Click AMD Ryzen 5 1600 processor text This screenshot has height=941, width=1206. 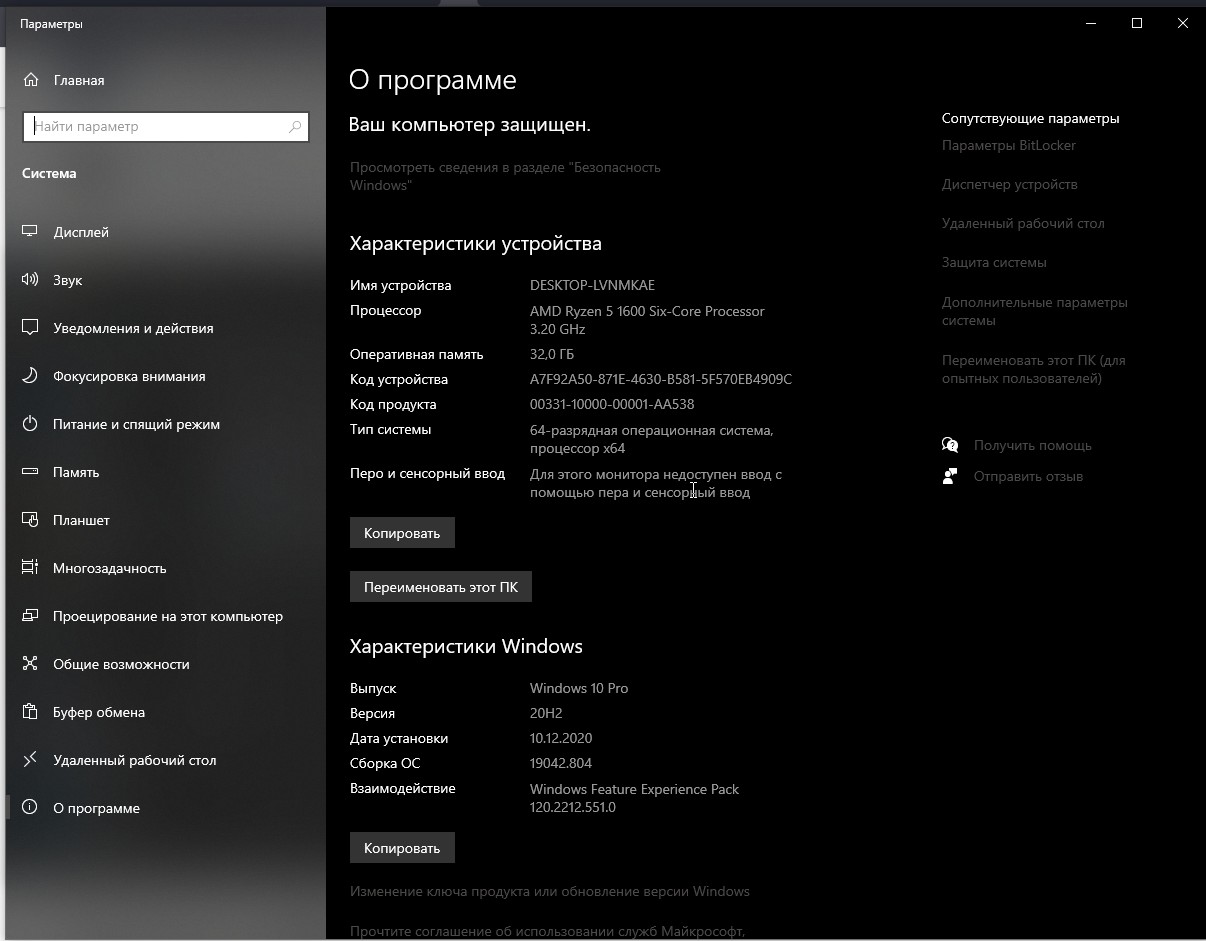point(647,320)
